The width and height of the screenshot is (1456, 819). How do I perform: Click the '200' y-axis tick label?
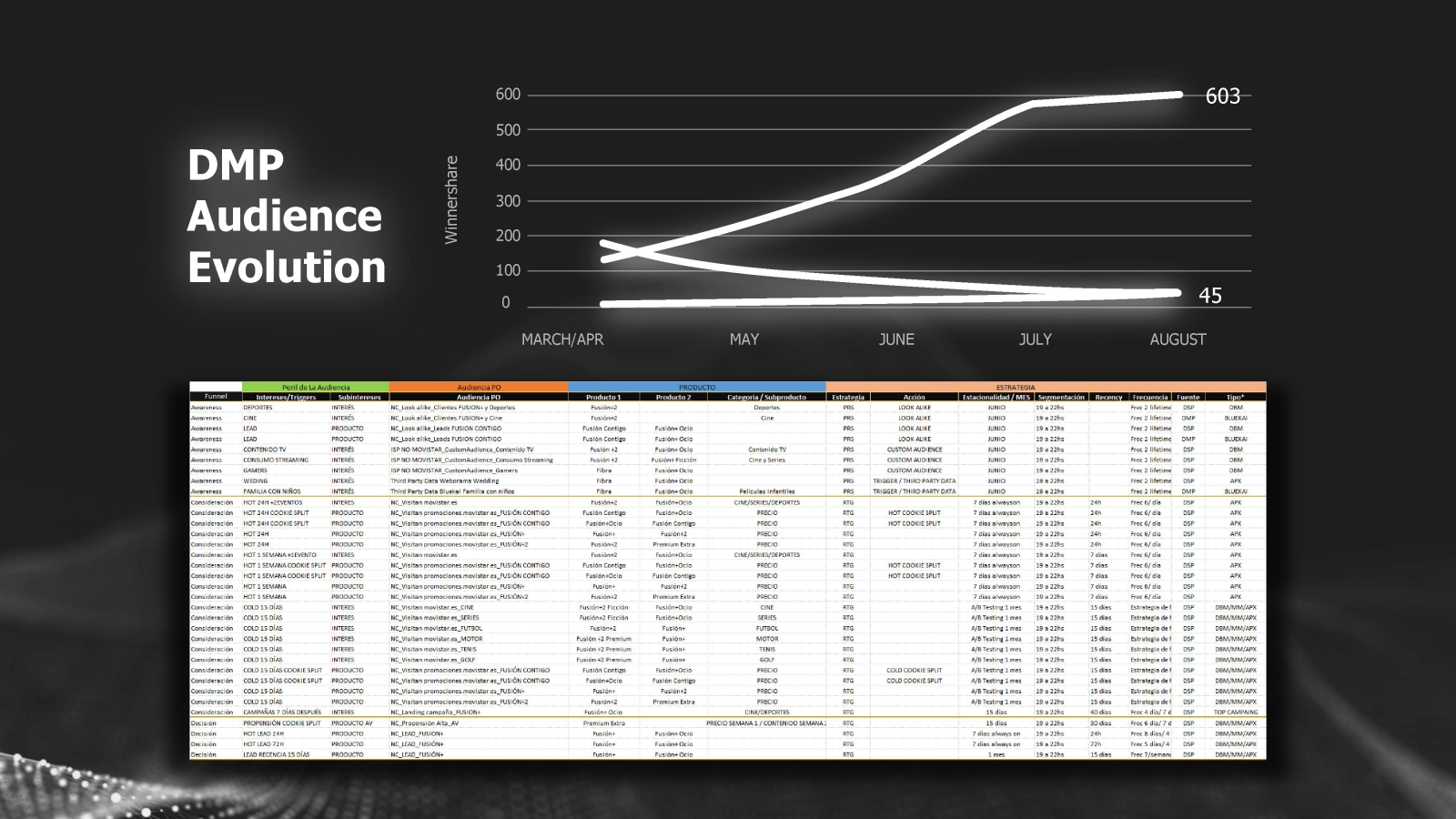[x=508, y=235]
